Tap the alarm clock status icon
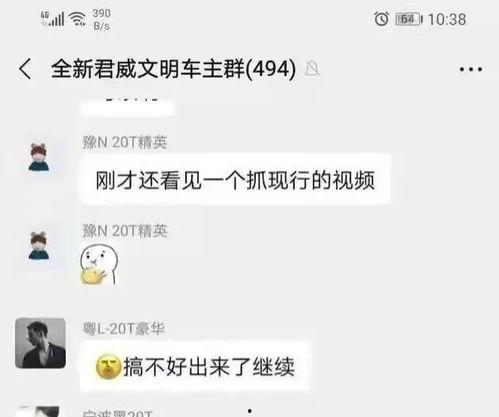The image size is (499, 417). [x=381, y=19]
